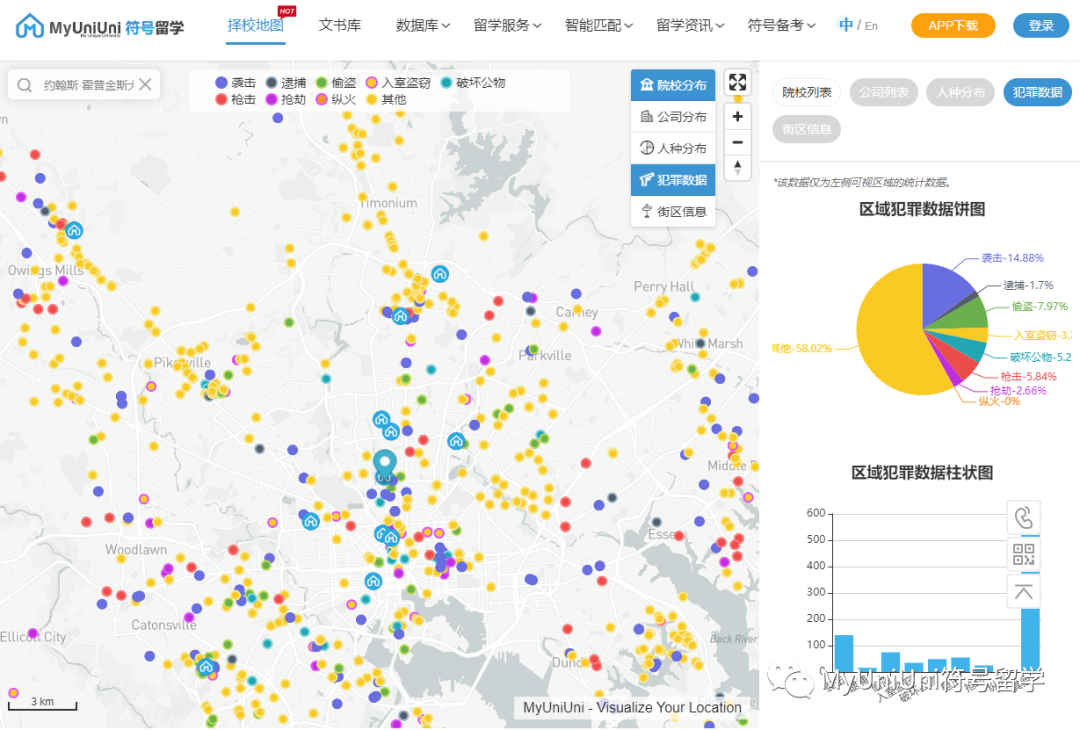This screenshot has height=730, width=1080.
Task: Reset the map compass north
Action: point(737,167)
